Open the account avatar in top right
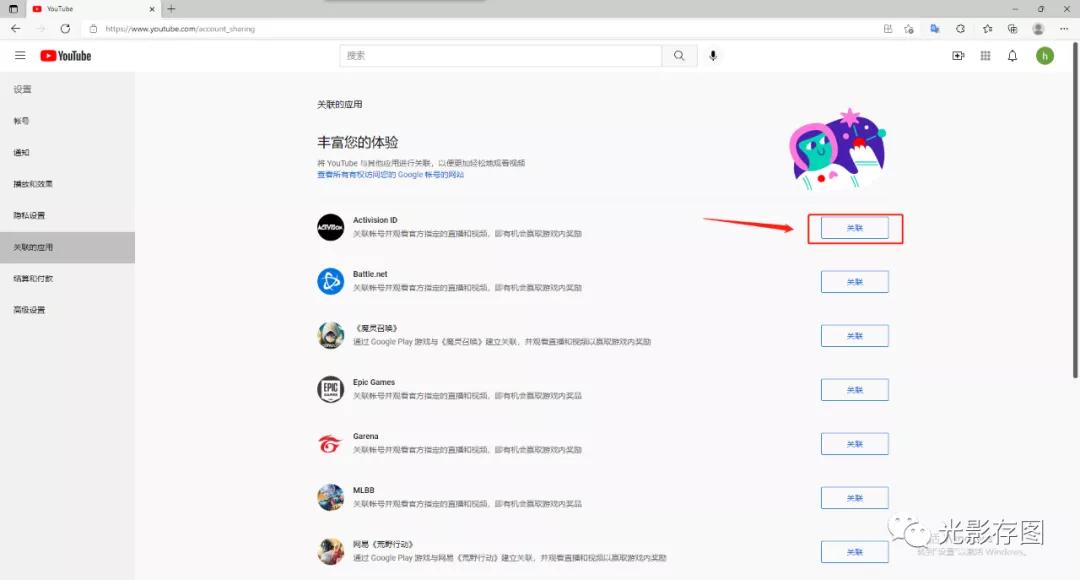This screenshot has width=1080, height=580. coord(1045,56)
